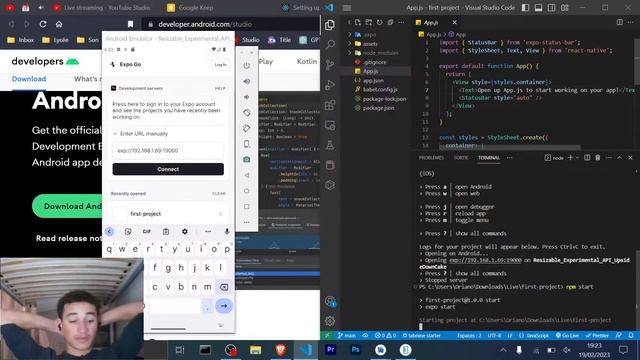
Task: Click Log In button in Expo Go
Action: (220, 64)
